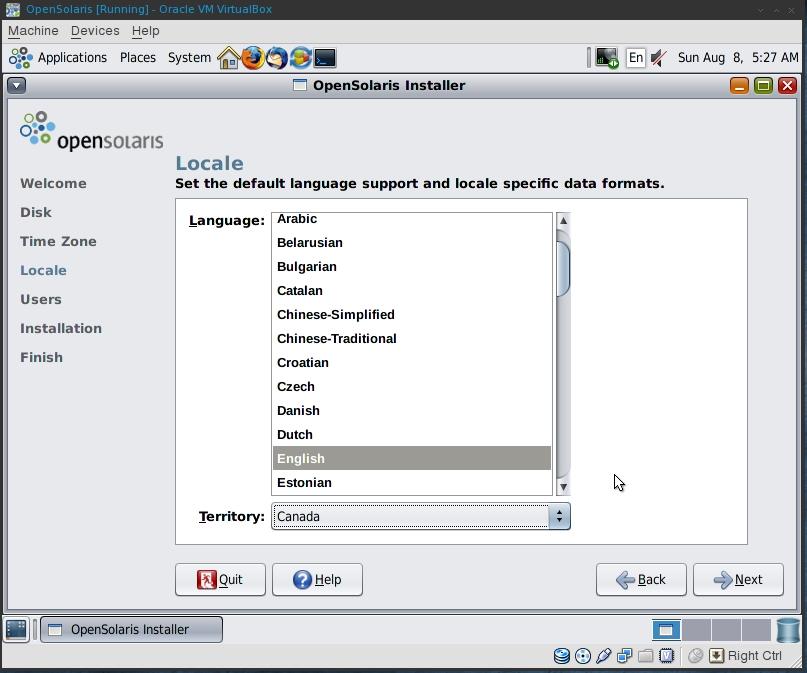
Task: Click the VirtualBox hard disk activity icon
Action: (x=562, y=656)
